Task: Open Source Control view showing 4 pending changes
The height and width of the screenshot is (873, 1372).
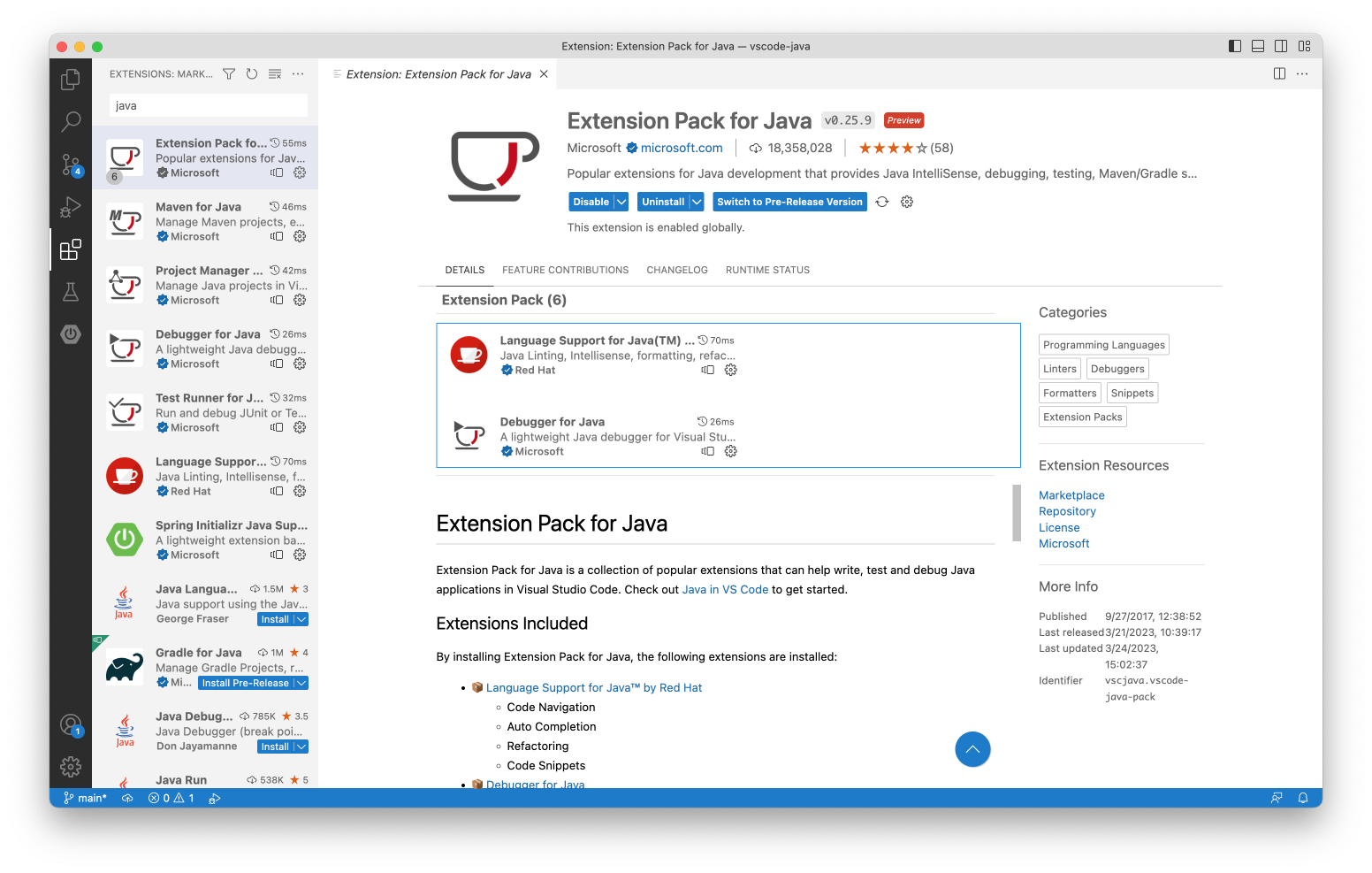Action: (x=71, y=165)
